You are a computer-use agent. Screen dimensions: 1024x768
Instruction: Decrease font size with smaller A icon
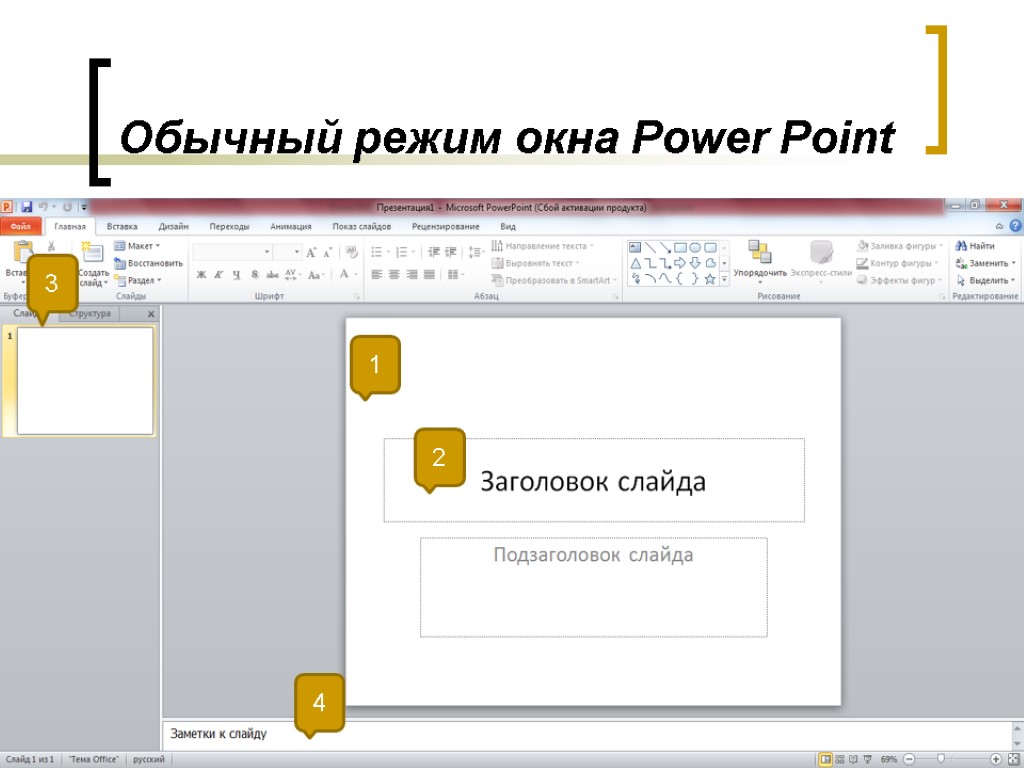[x=327, y=252]
